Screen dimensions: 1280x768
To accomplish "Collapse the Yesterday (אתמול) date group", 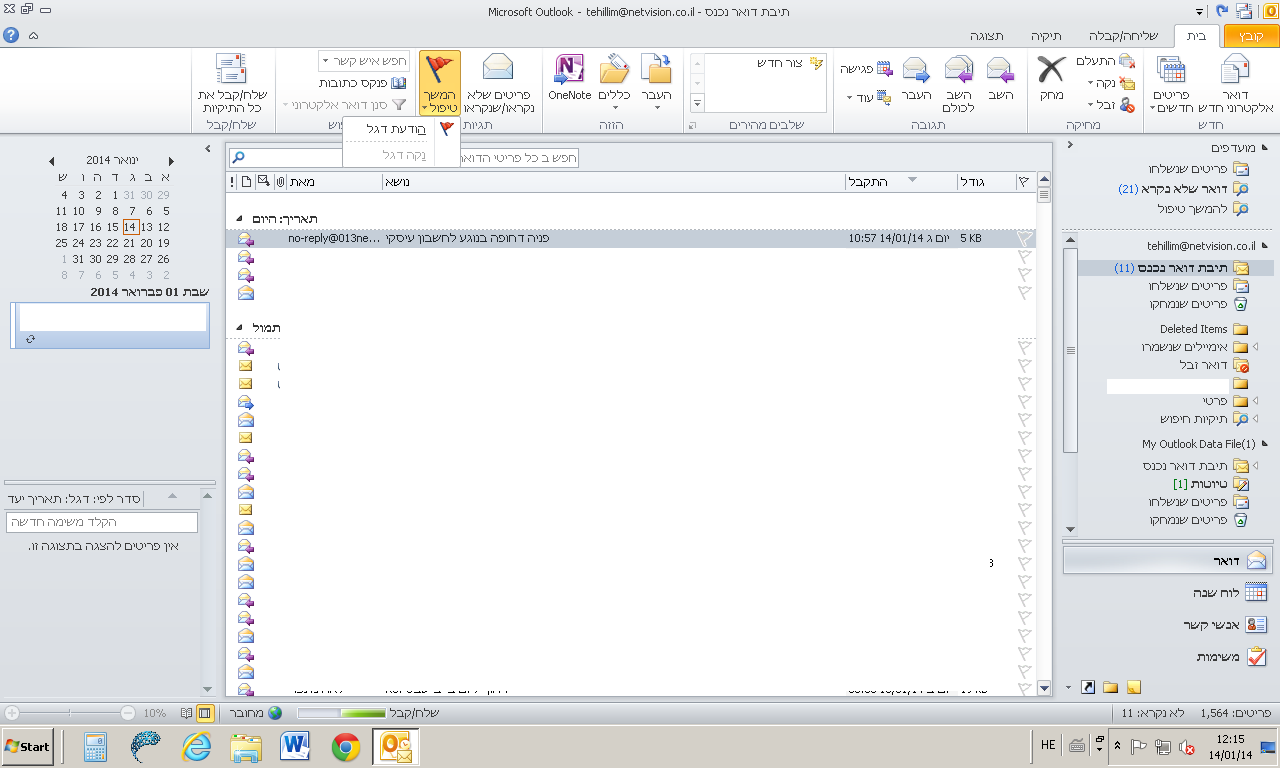I will tap(239, 328).
